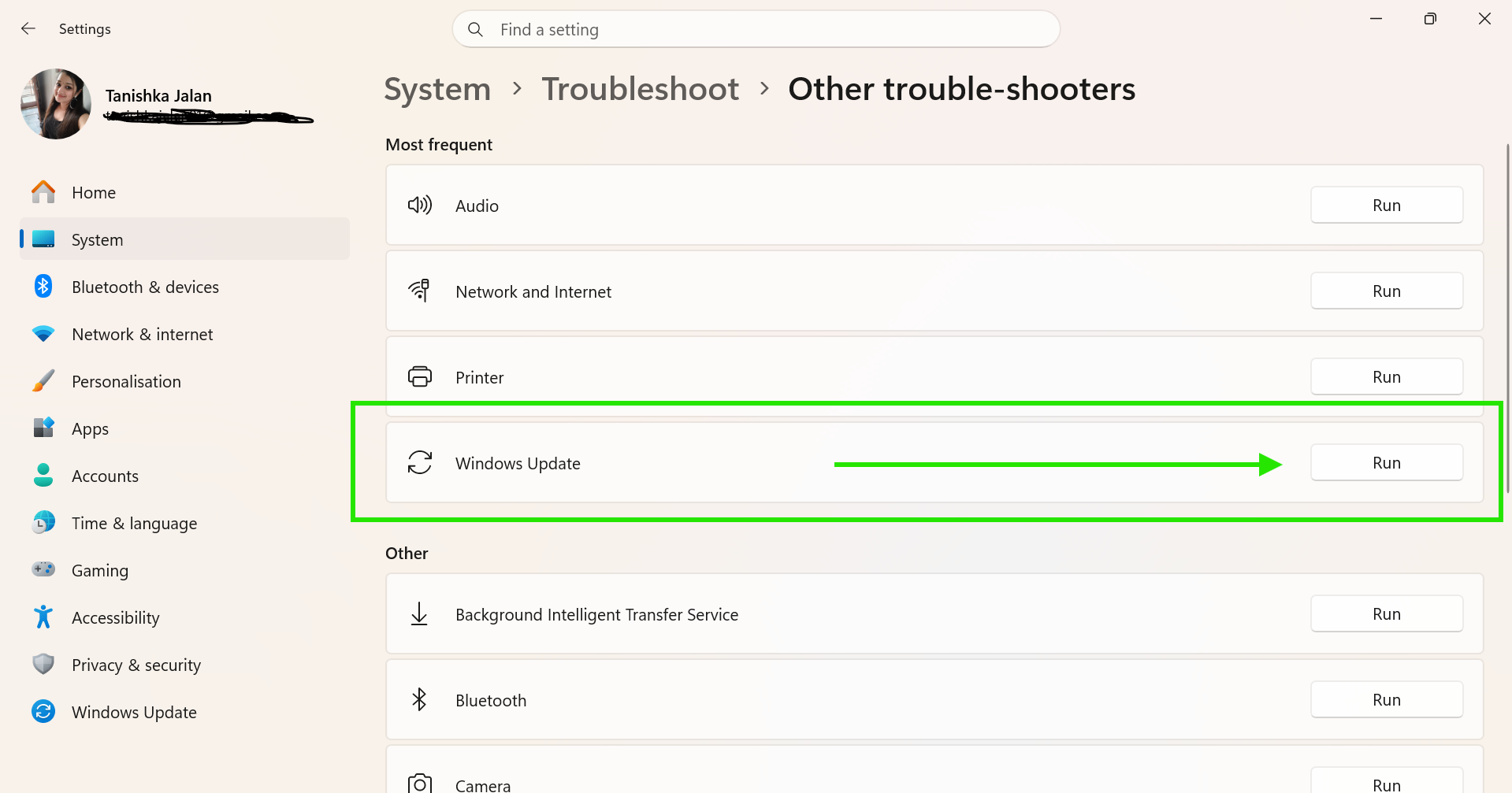Click the Windows Update sync arrows icon
The height and width of the screenshot is (793, 1512).
tap(420, 462)
